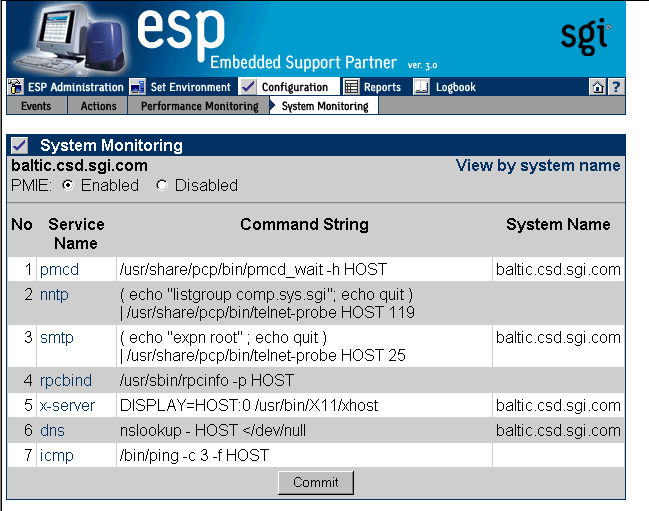649x511 pixels.
Task: Open the smtp service link
Action: point(57,338)
